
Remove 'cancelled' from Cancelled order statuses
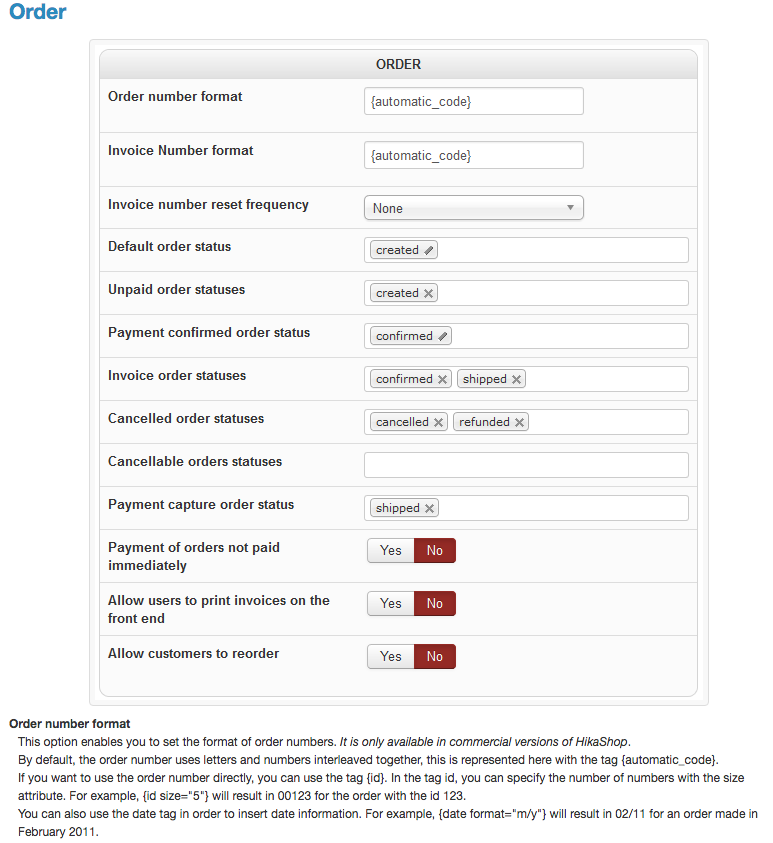tap(438, 422)
